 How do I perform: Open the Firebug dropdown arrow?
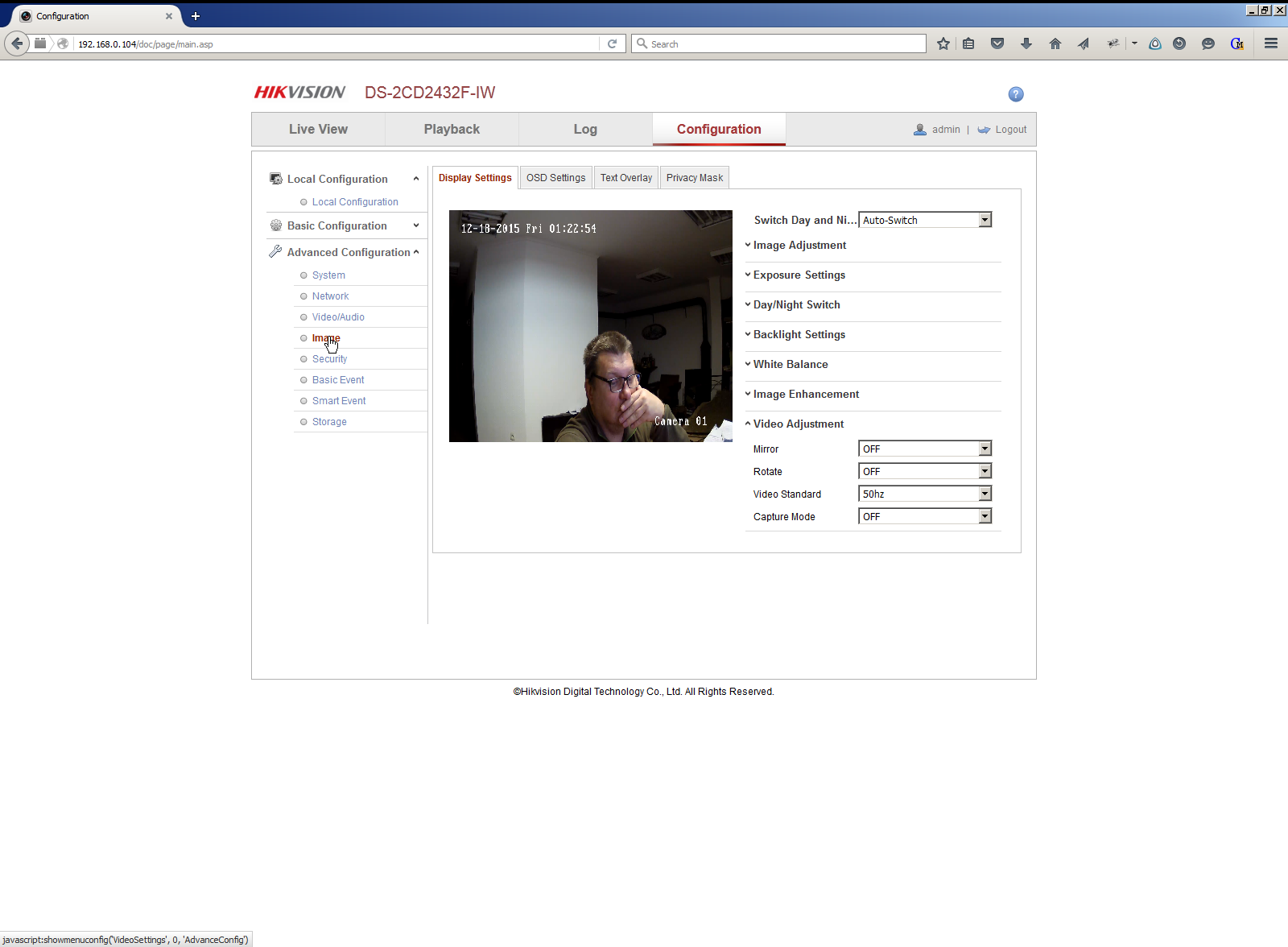click(x=1134, y=43)
